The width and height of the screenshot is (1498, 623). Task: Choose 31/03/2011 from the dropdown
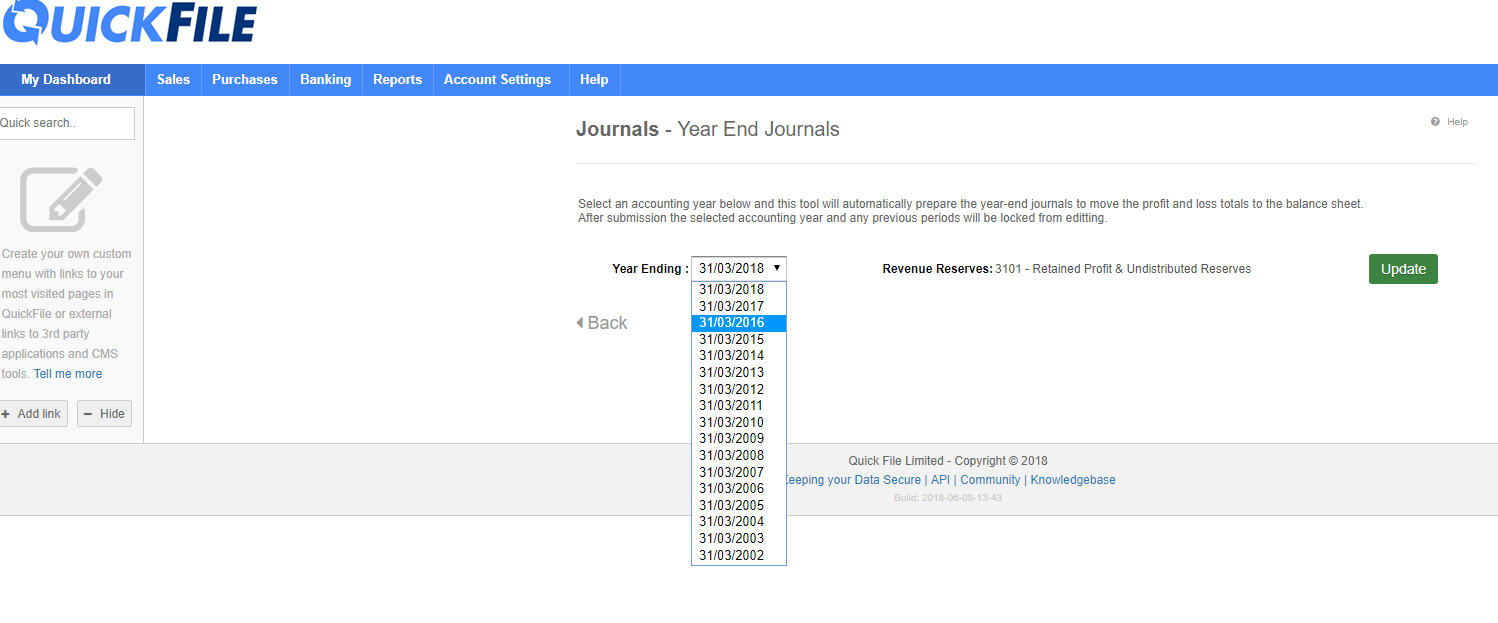[739, 406]
